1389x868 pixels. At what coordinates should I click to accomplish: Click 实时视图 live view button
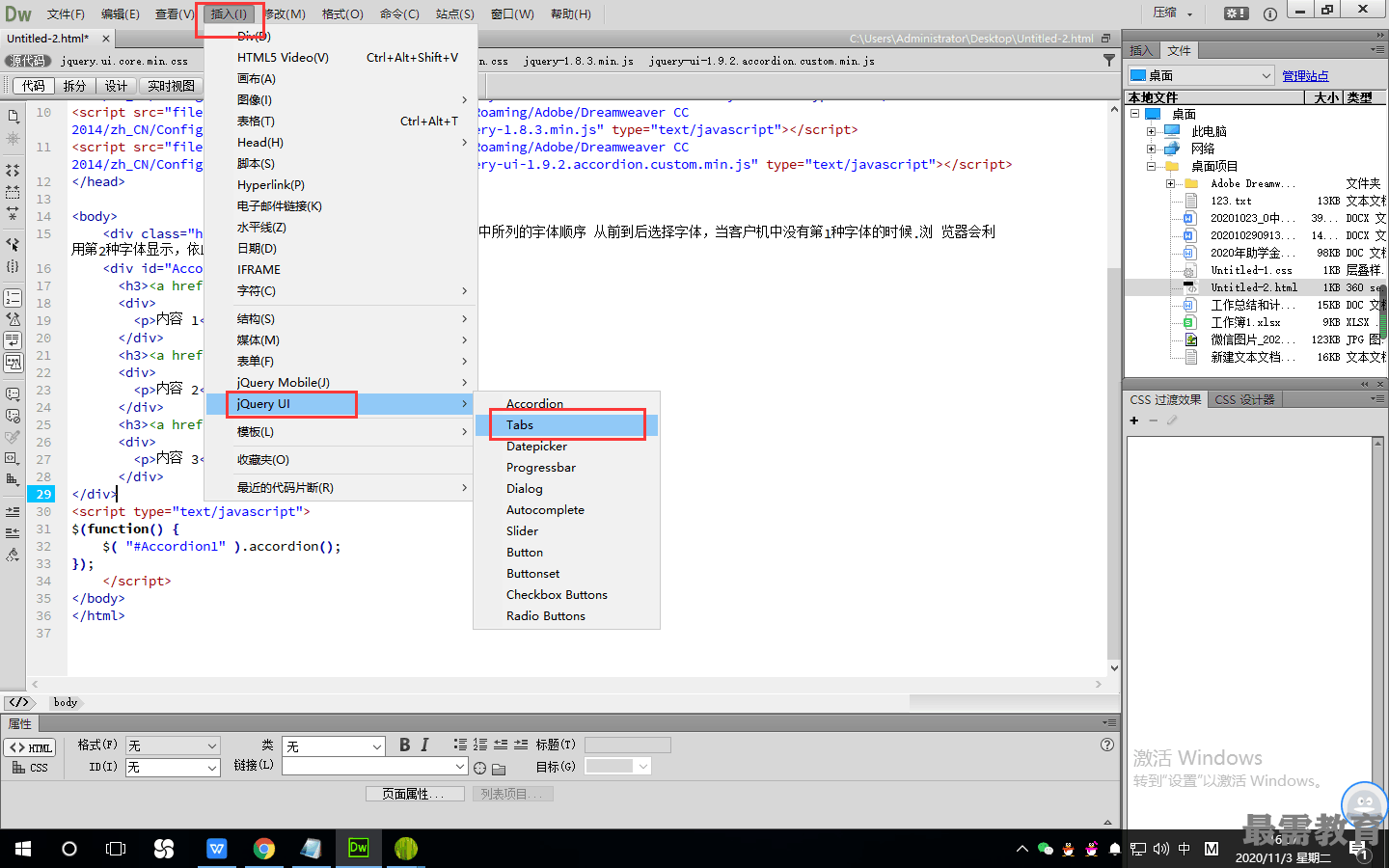pos(171,86)
